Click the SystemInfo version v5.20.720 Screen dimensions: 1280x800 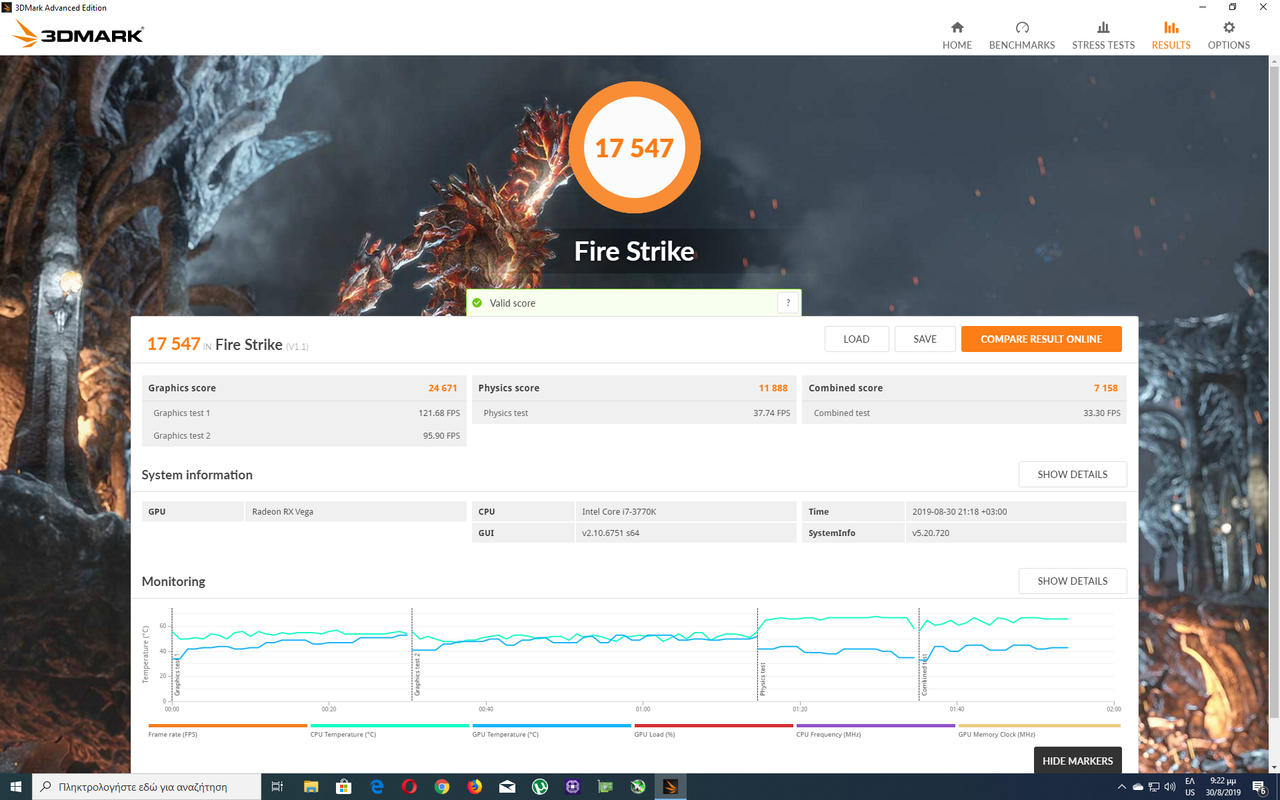tap(930, 534)
